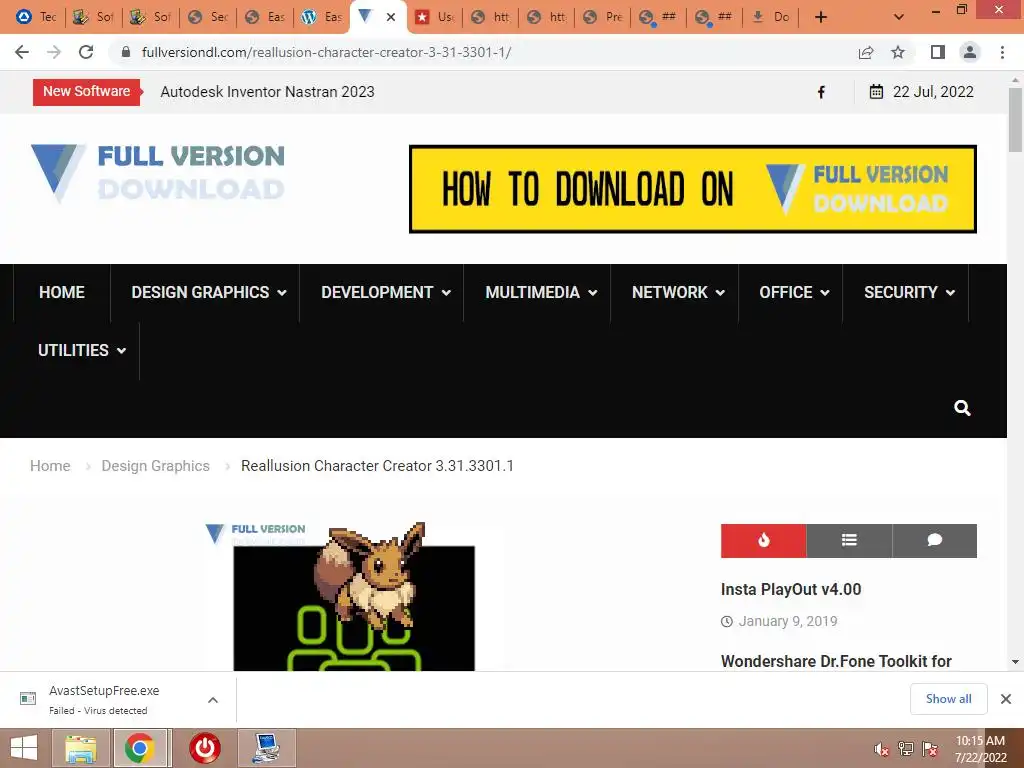Open the computer monitor taskbar app
1024x768 pixels.
point(267,748)
